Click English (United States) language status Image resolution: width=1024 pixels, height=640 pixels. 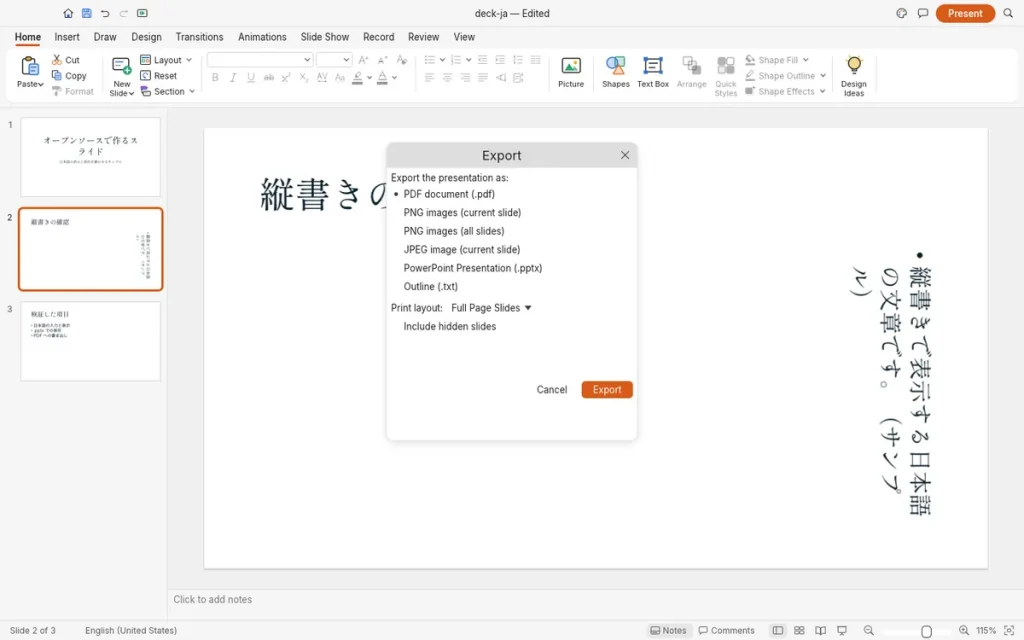131,630
